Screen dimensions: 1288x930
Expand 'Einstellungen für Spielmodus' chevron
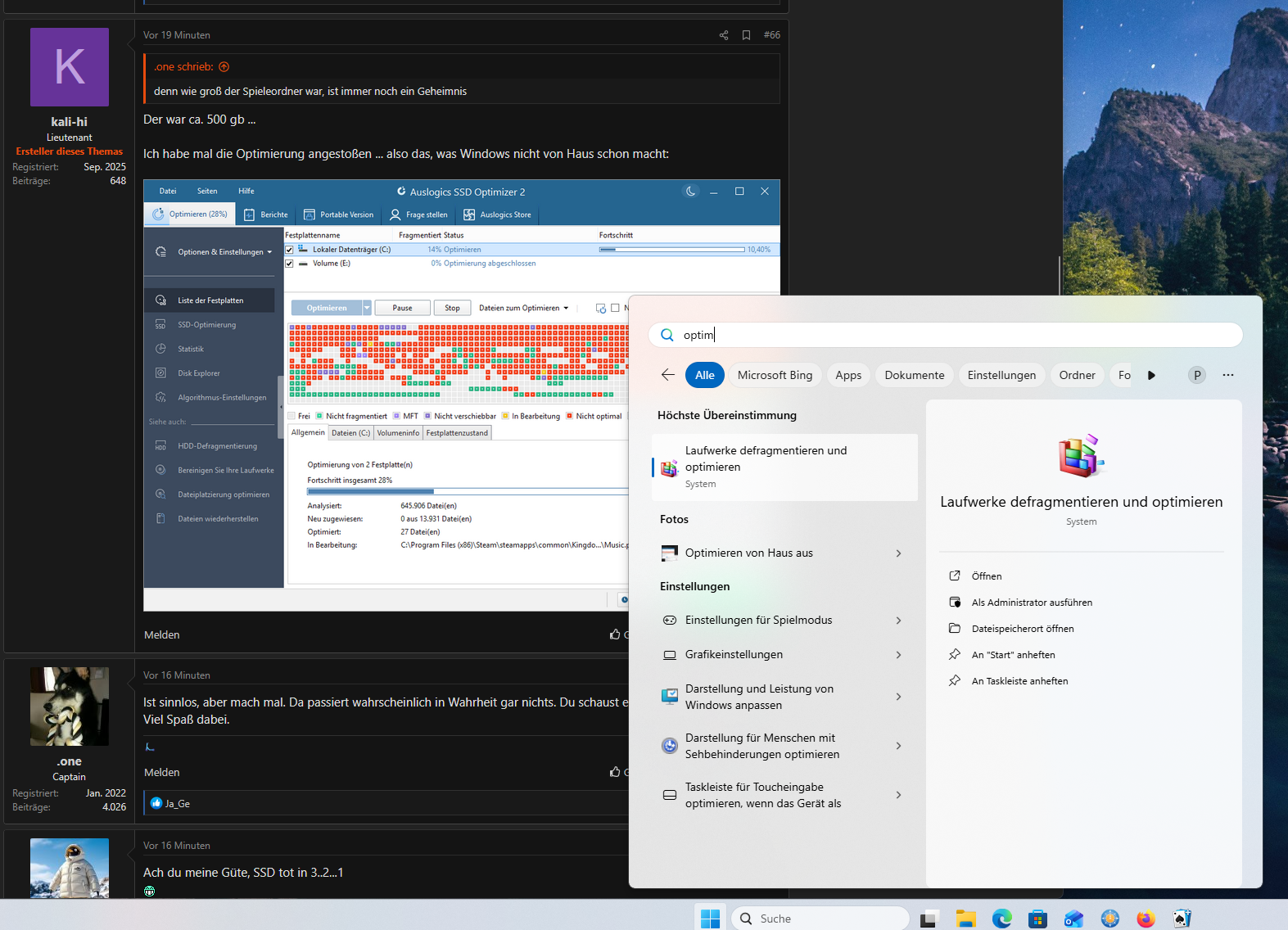[898, 621]
